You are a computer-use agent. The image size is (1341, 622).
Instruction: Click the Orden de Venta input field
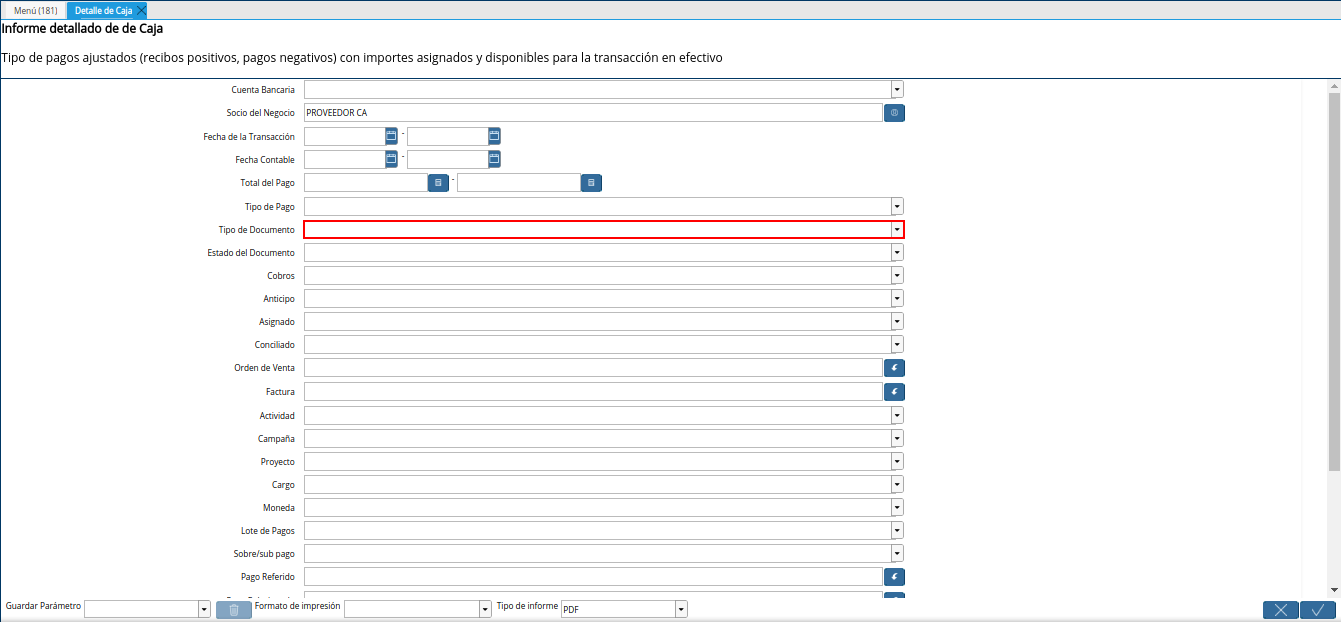(593, 368)
